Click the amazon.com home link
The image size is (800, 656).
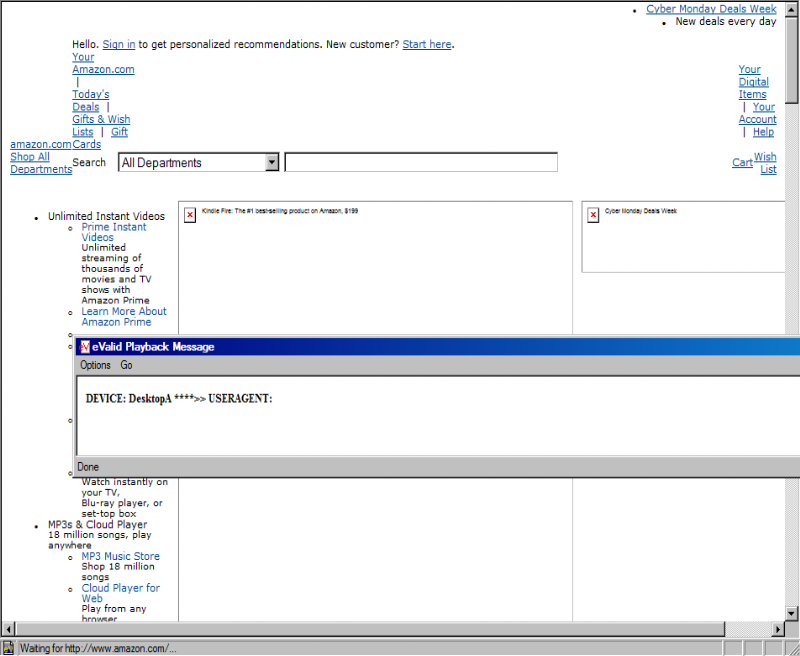point(41,144)
